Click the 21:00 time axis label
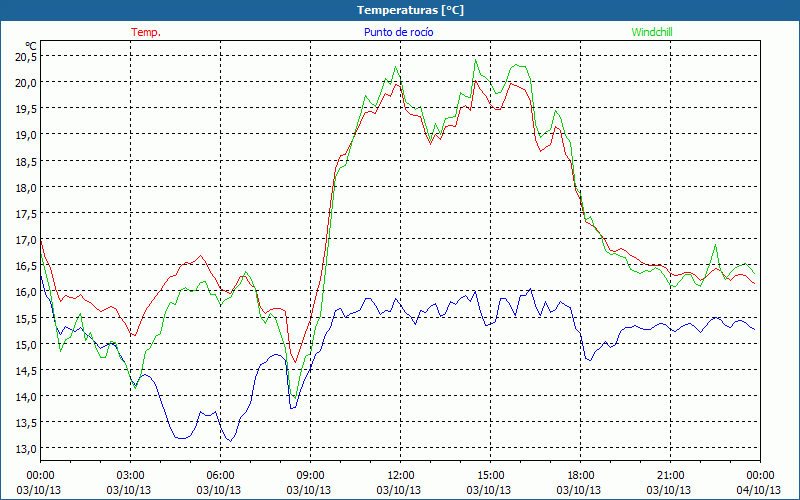 tap(670, 476)
